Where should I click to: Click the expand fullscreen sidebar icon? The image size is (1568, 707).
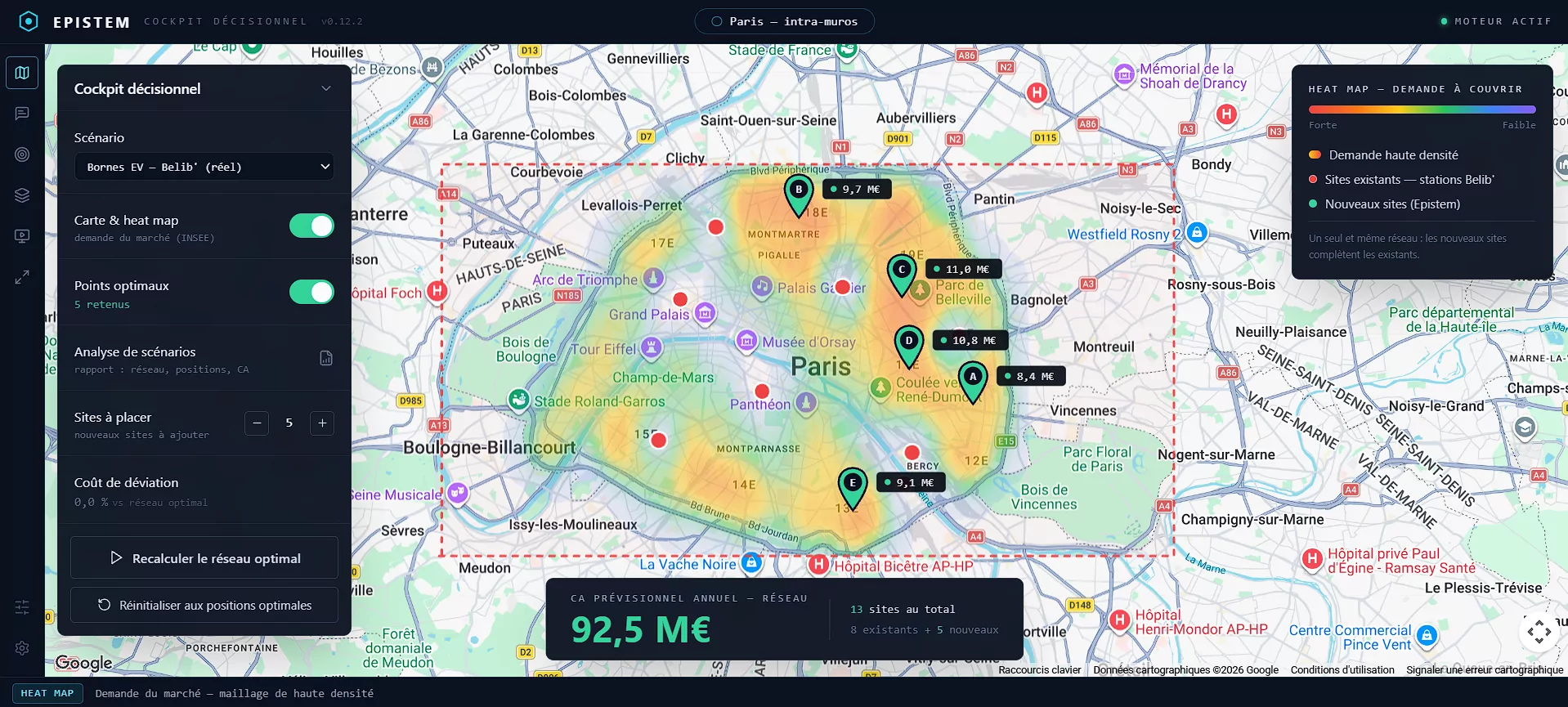click(x=22, y=277)
